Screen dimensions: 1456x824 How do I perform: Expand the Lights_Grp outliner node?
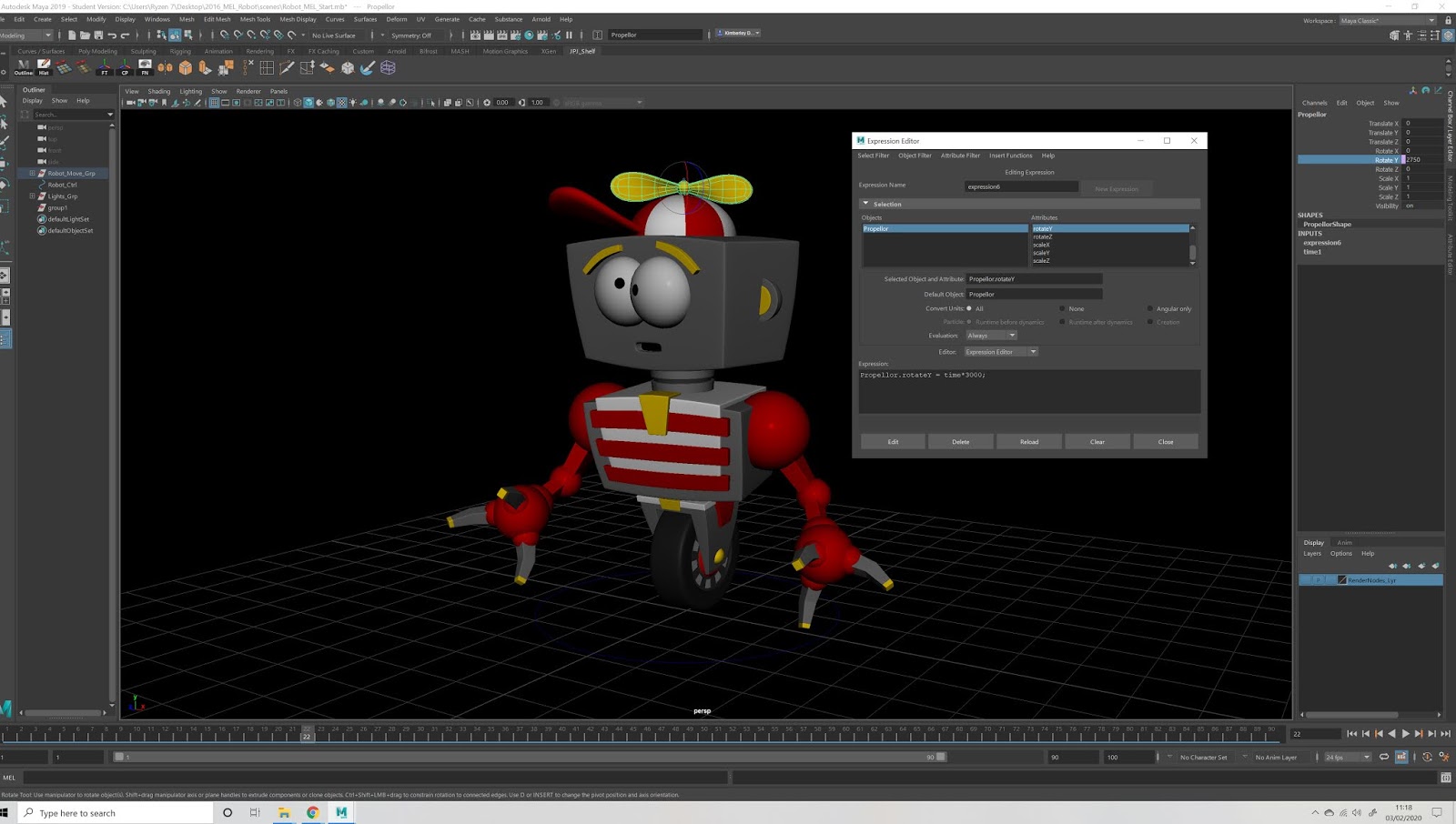point(32,196)
